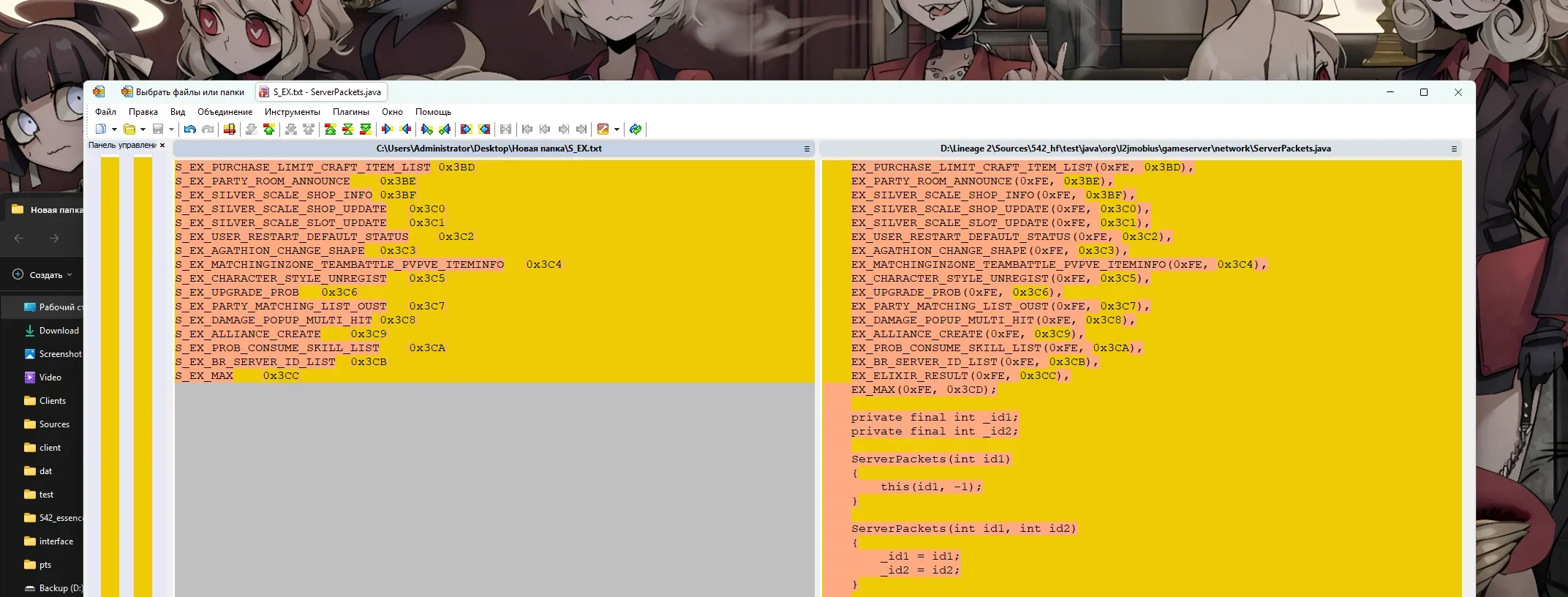Select interface folder in Explorer sidebar

48,541
